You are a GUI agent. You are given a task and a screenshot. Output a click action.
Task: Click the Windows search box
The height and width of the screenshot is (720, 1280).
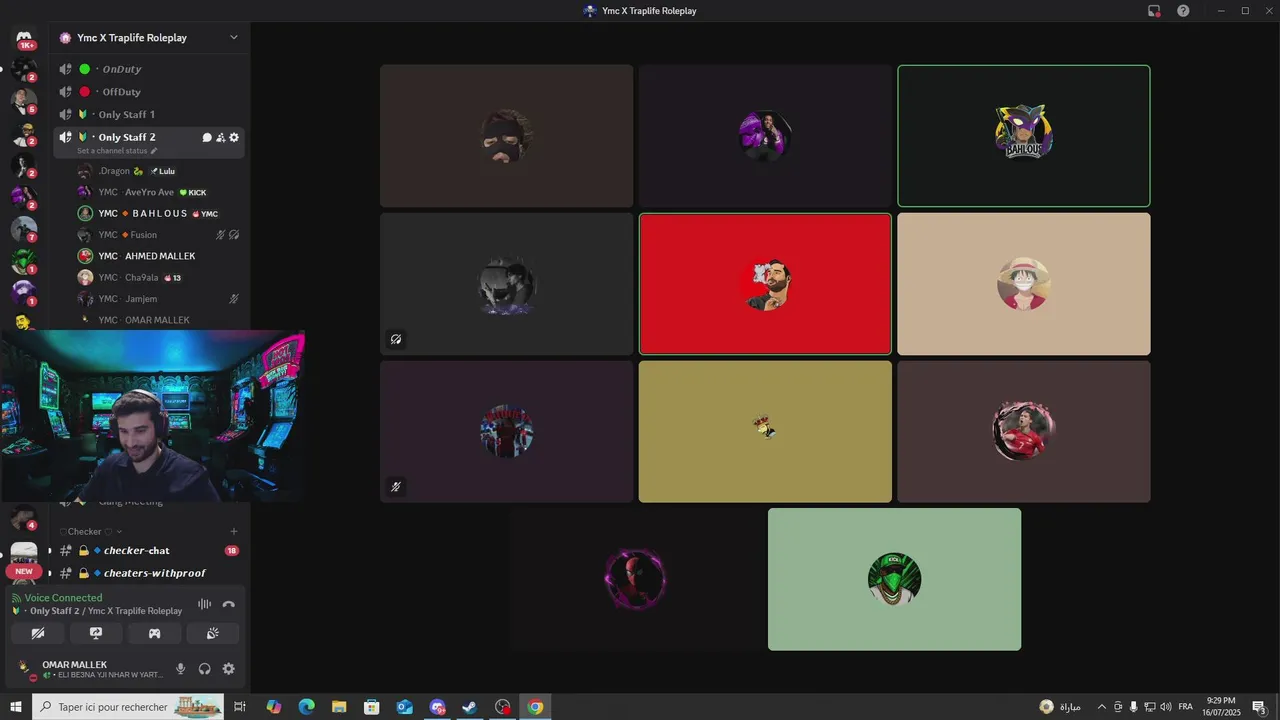coord(130,707)
